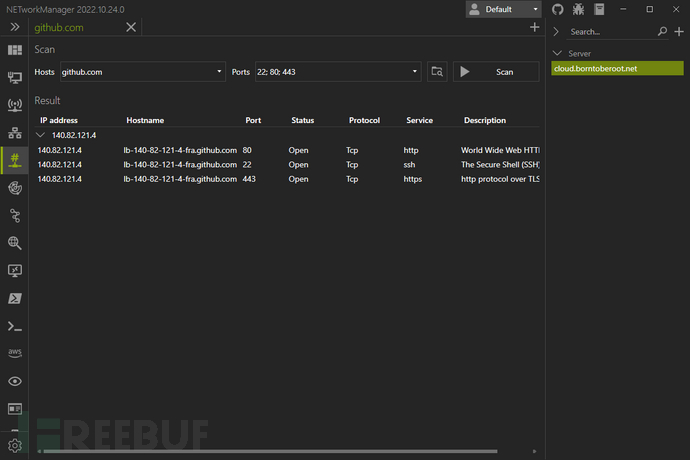Open the GitHub project page icon

click(x=558, y=9)
